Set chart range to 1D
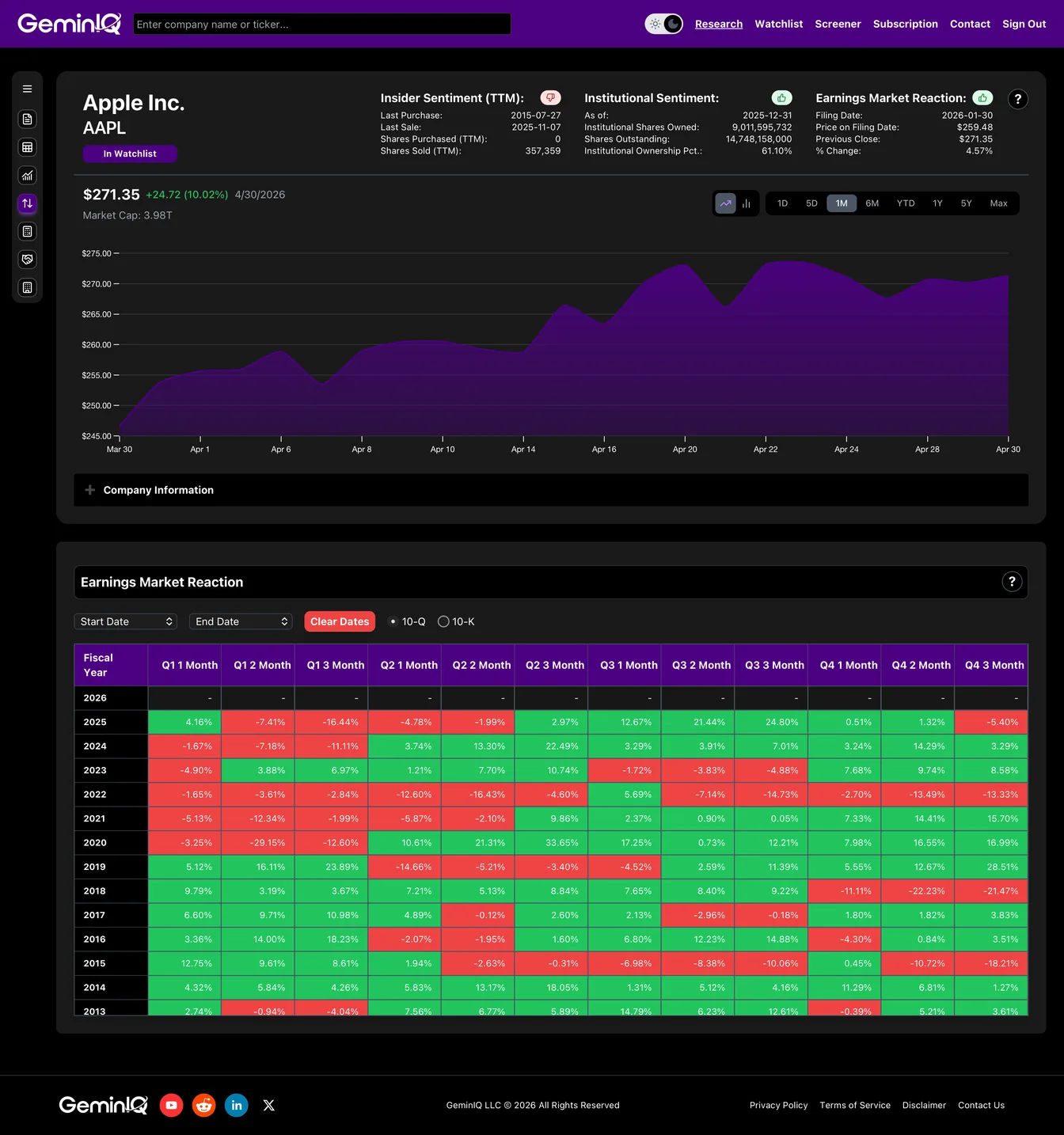 (x=782, y=203)
